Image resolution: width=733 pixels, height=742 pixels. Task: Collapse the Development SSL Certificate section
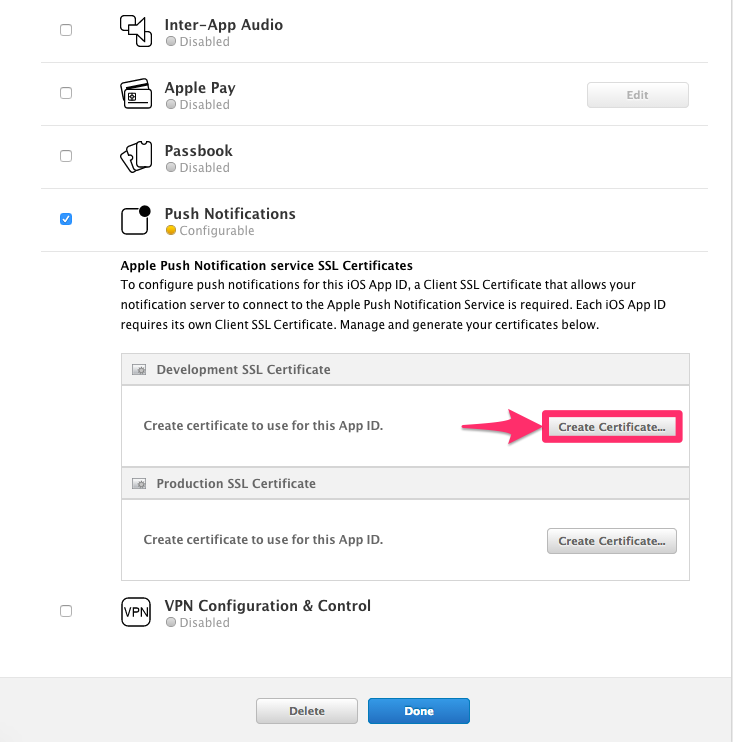point(243,370)
